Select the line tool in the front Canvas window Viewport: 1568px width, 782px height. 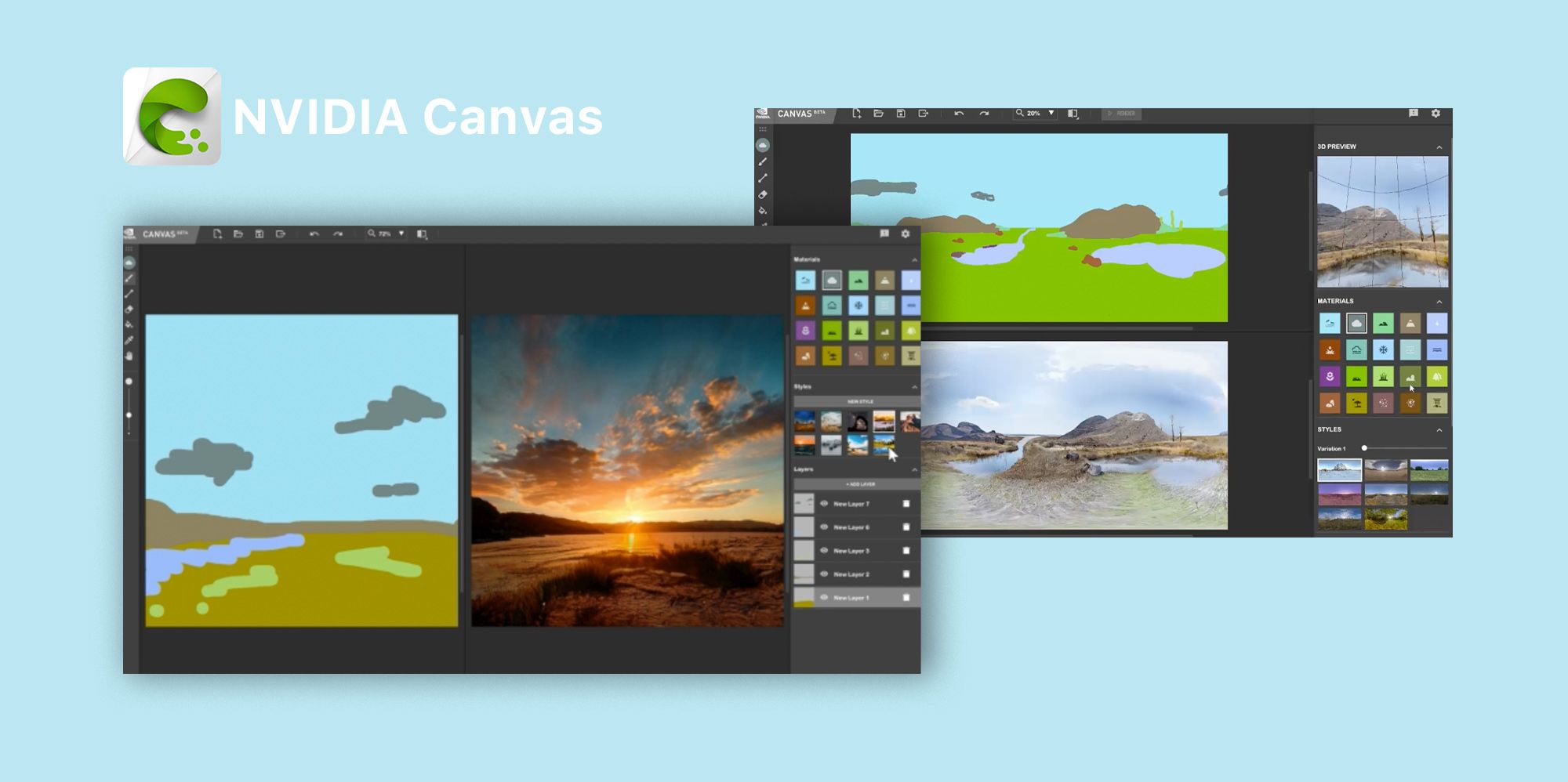[129, 294]
